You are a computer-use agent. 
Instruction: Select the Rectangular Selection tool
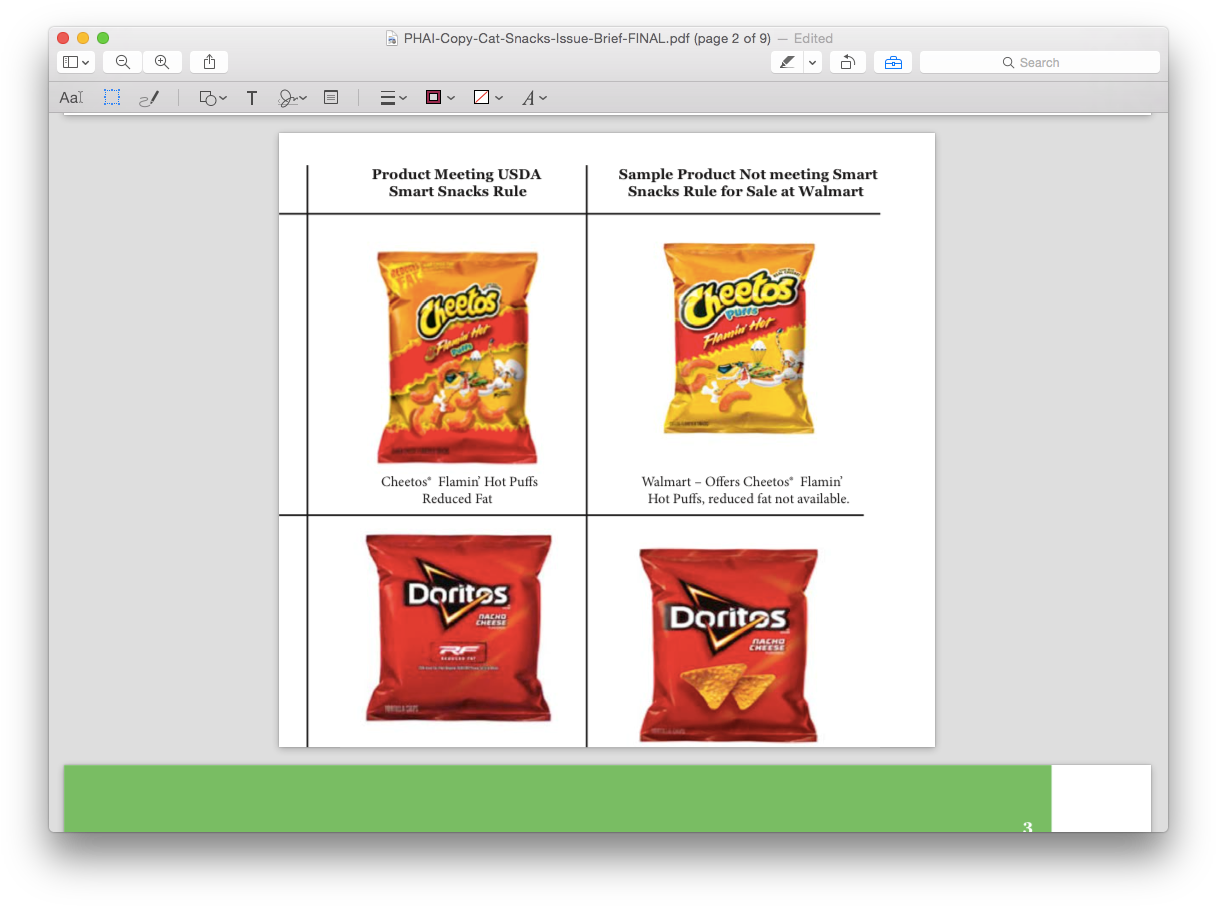click(x=111, y=97)
